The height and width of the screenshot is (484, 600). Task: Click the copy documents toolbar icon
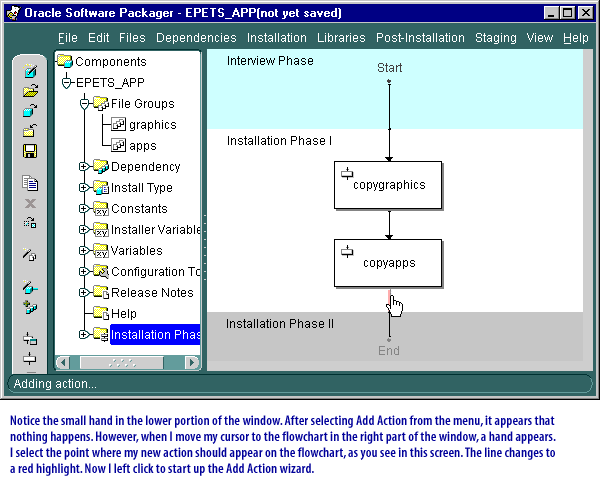(x=30, y=183)
